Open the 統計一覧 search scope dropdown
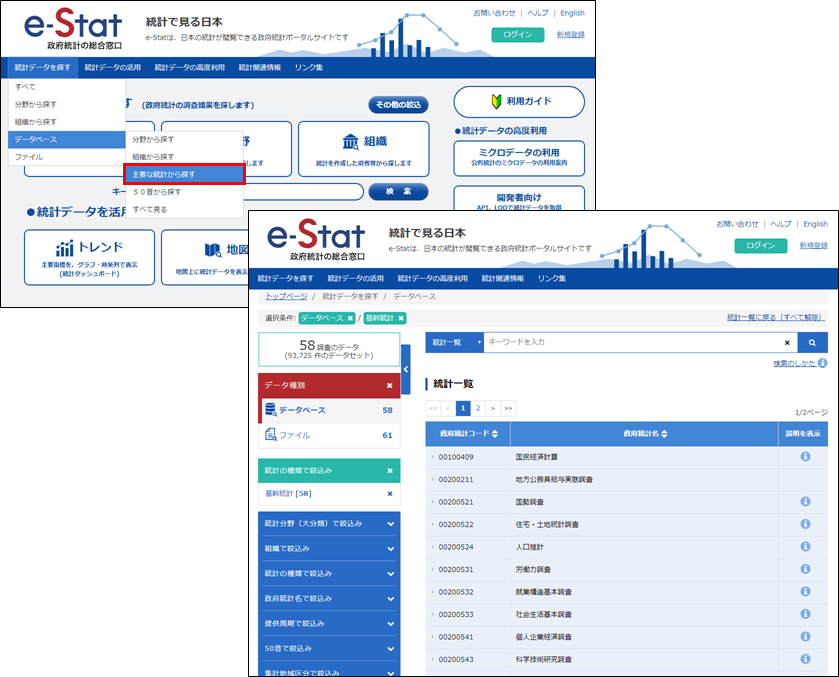The width and height of the screenshot is (839, 677). 454,343
